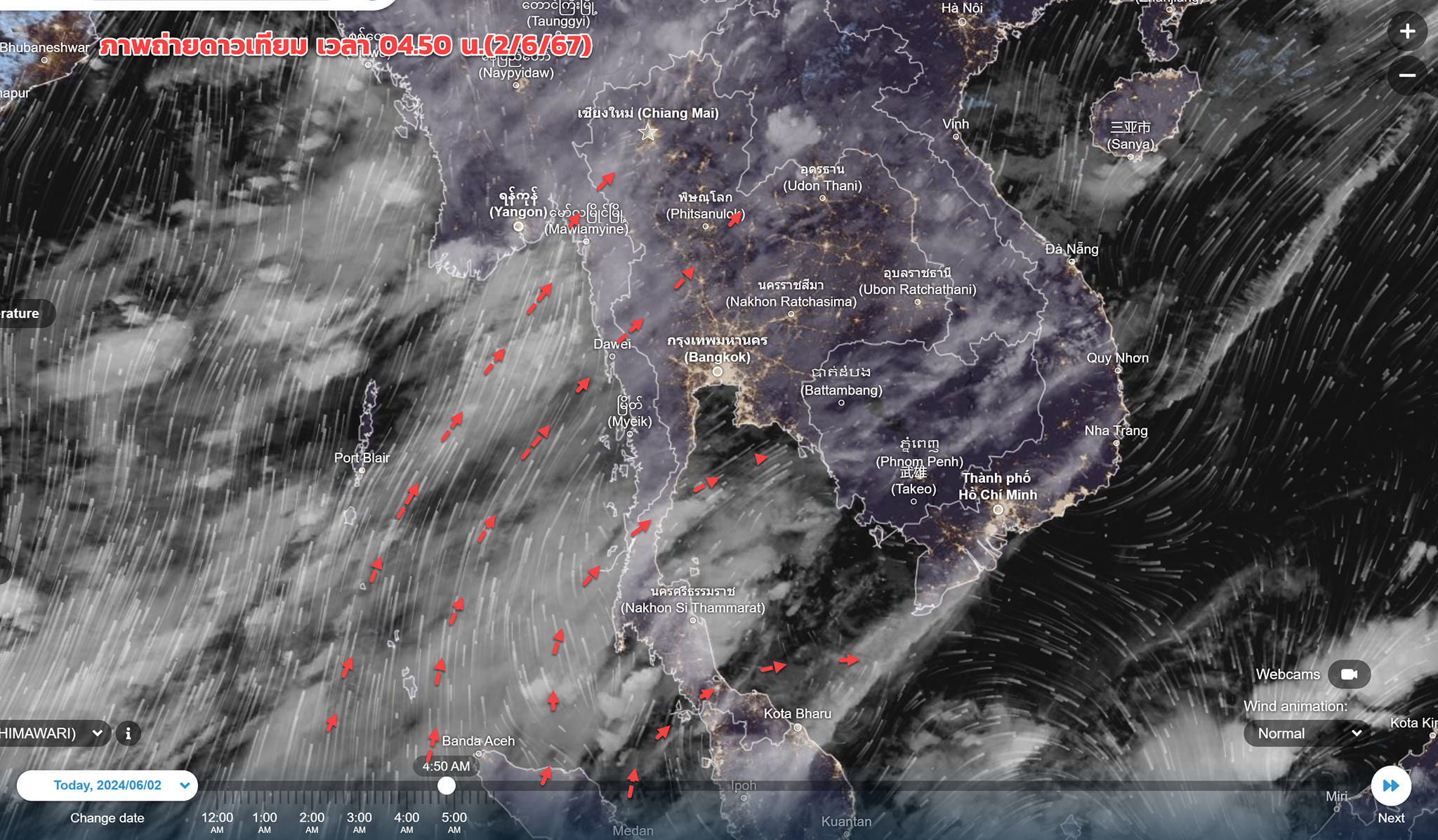
Task: Click the Kuantan city label
Action: click(846, 822)
